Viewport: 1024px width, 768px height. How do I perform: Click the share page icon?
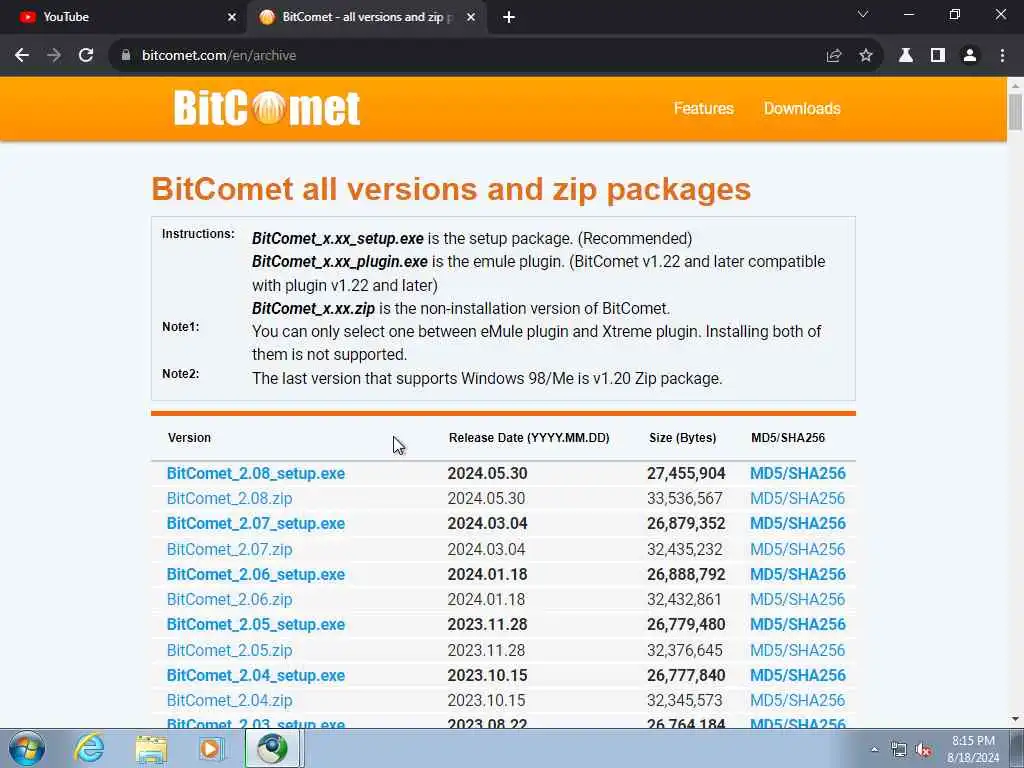(x=833, y=56)
